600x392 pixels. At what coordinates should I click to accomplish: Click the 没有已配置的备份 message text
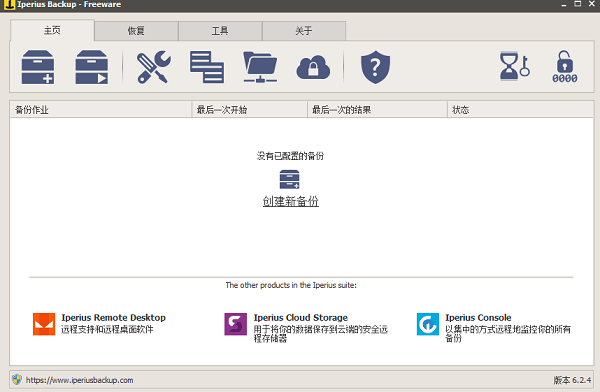pos(290,156)
